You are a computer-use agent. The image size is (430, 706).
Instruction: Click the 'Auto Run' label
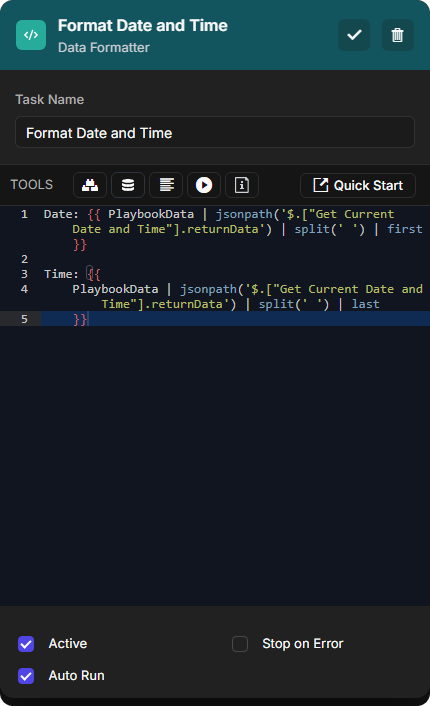pyautogui.click(x=77, y=676)
